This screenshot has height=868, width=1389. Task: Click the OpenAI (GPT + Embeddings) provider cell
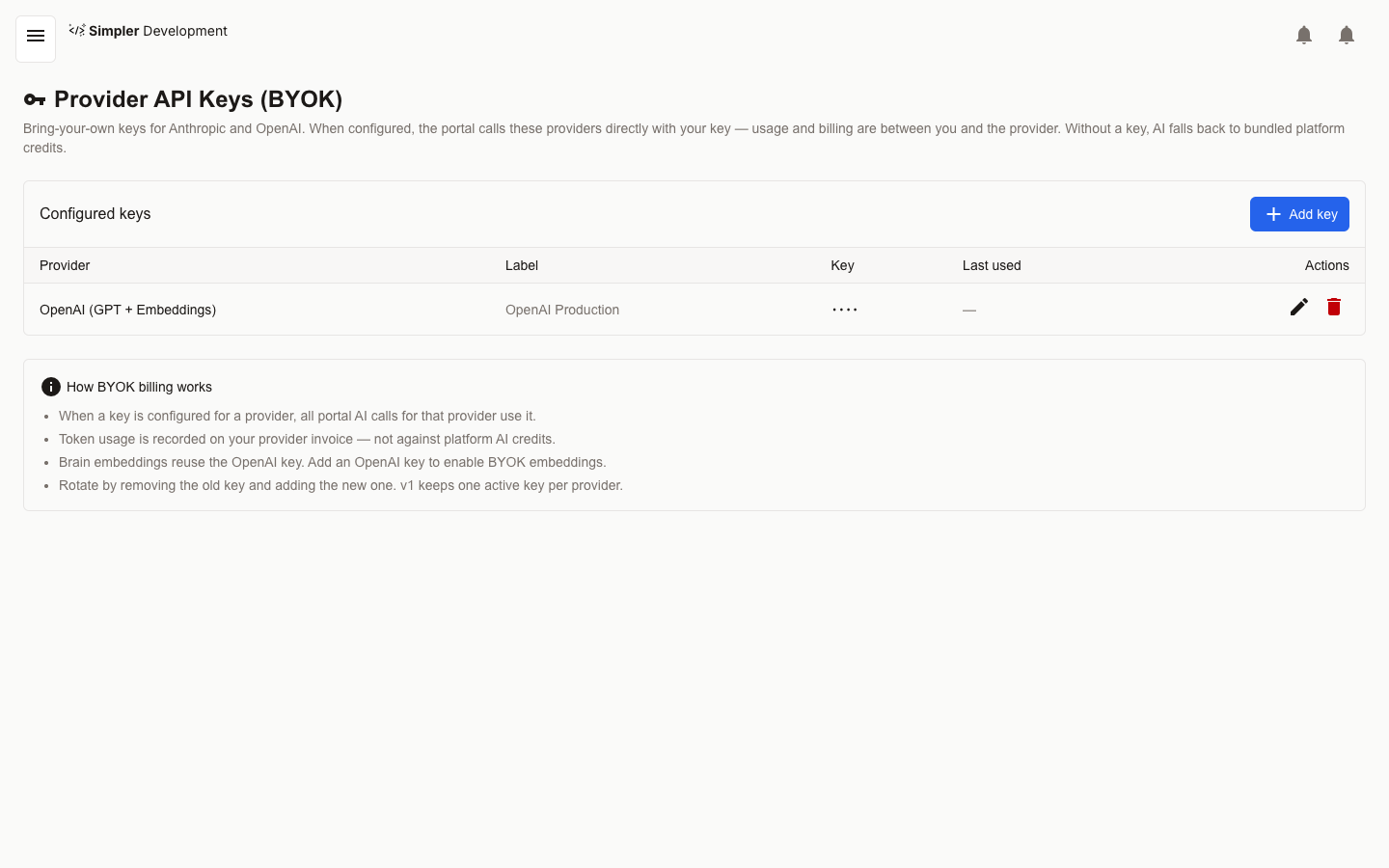pyautogui.click(x=127, y=310)
